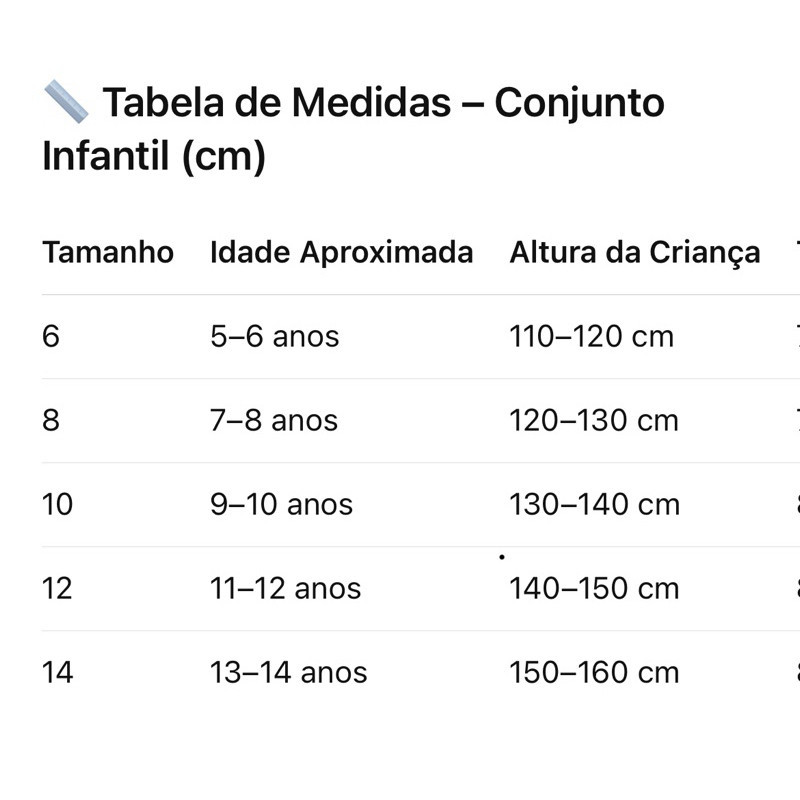800x800 pixels.
Task: Select the '11–12 anos' cell
Action: (x=285, y=589)
